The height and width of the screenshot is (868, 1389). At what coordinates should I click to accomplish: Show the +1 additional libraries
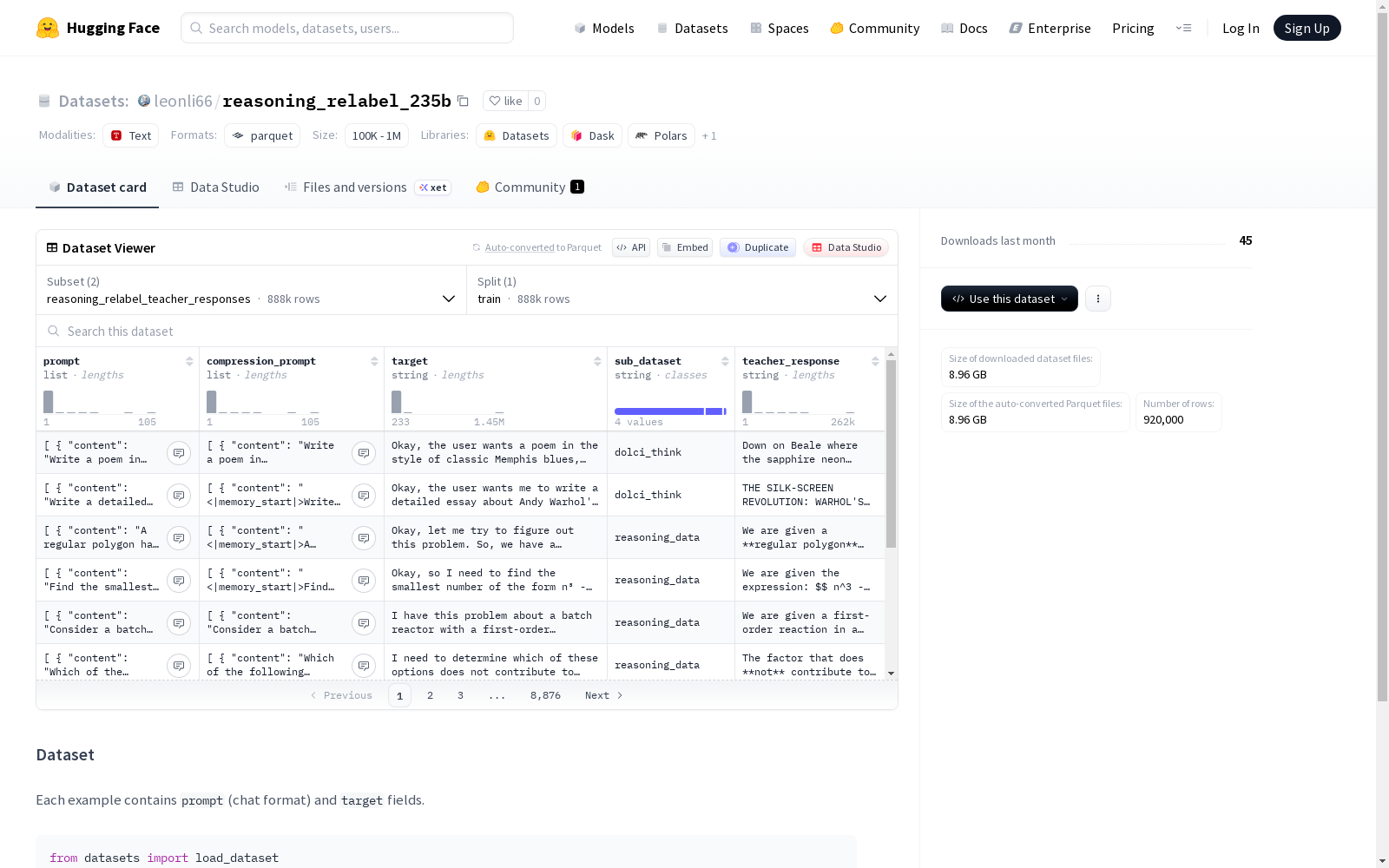tap(709, 135)
